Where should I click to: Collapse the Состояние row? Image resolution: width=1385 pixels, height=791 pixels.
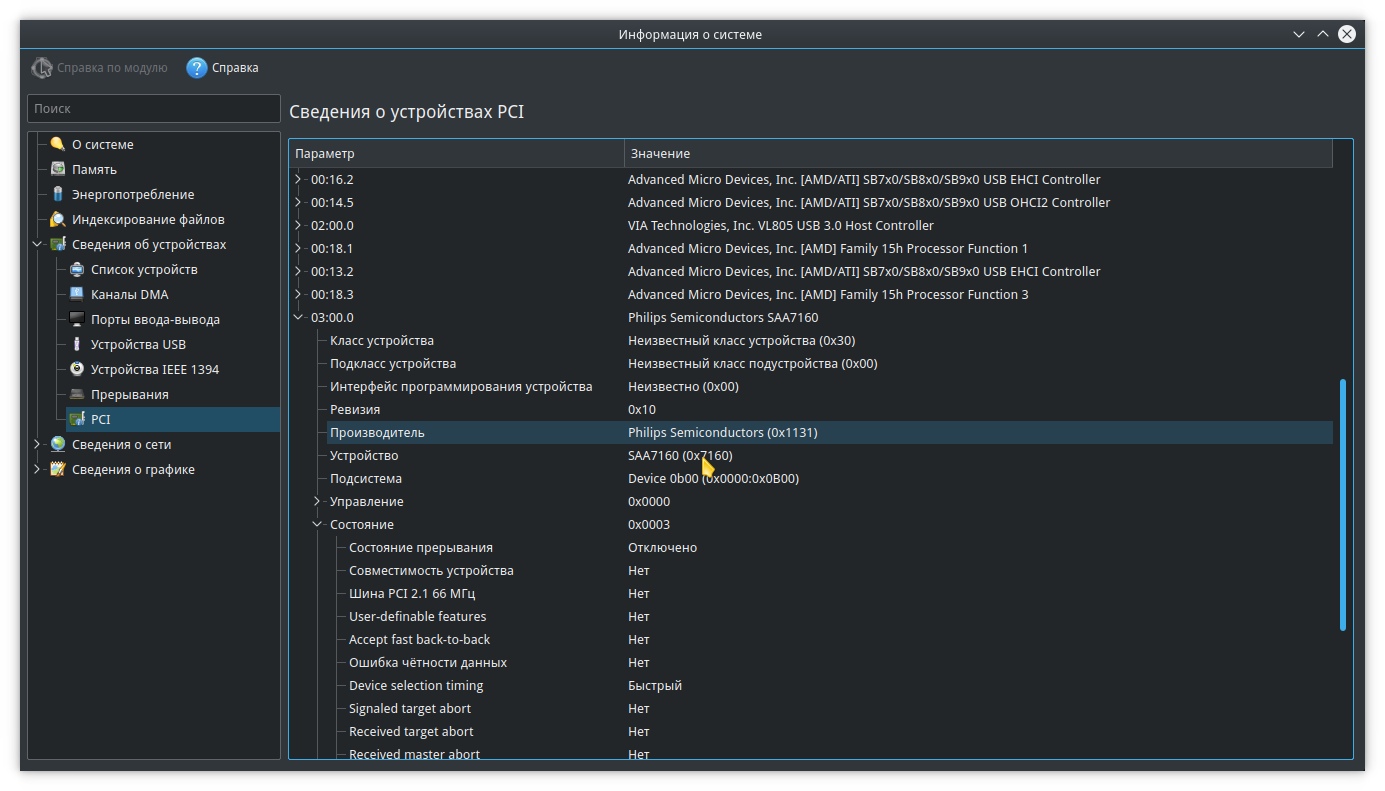click(x=317, y=524)
